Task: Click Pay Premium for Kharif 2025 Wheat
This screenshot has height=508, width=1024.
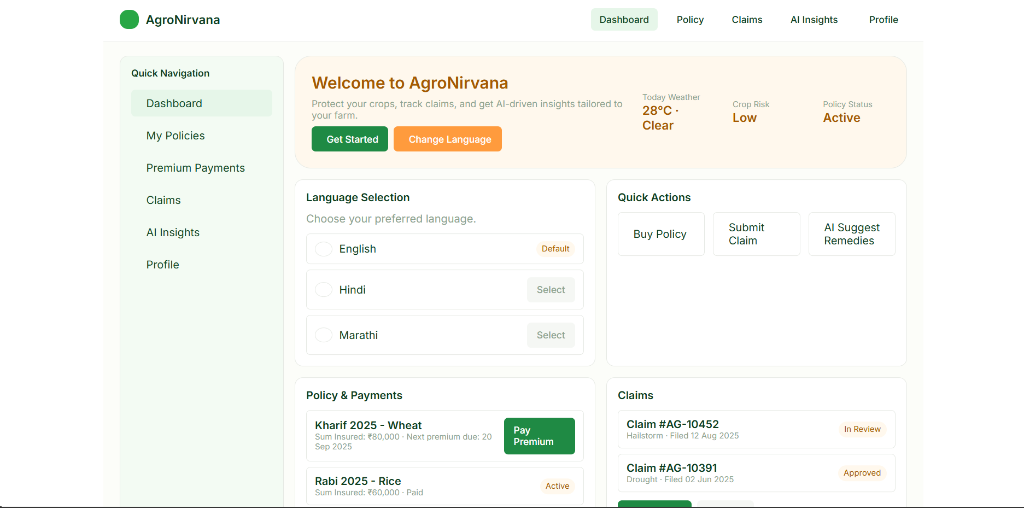Action: pyautogui.click(x=539, y=436)
